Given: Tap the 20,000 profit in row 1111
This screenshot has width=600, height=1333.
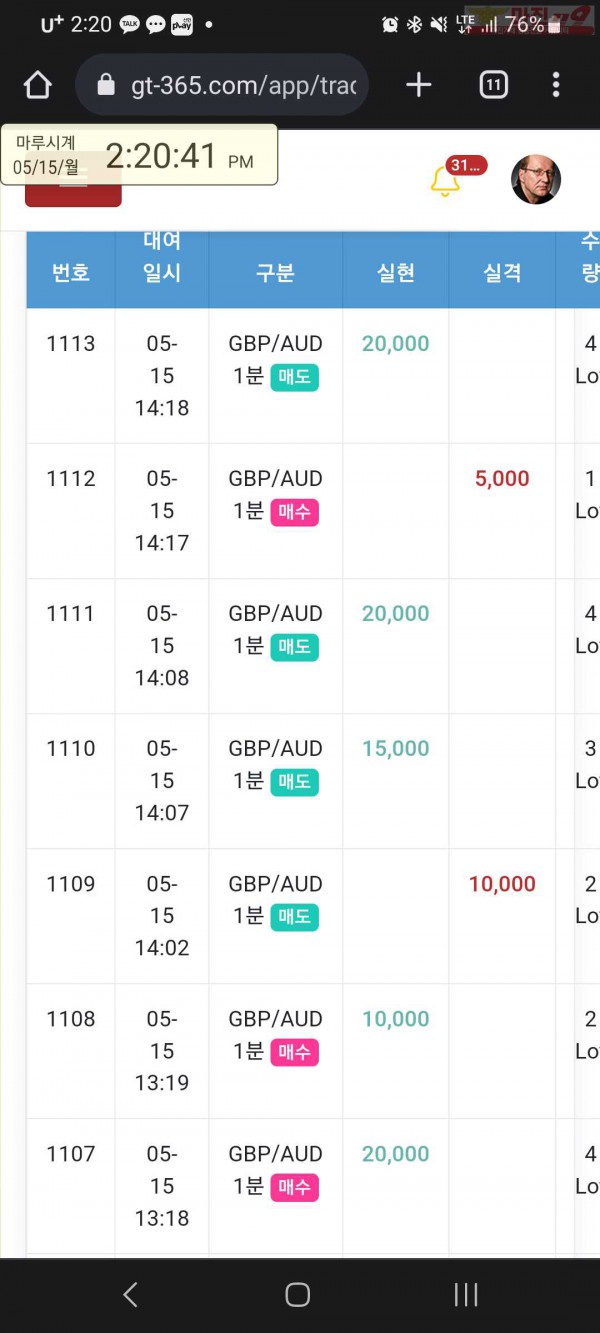Looking at the screenshot, I should tap(396, 614).
